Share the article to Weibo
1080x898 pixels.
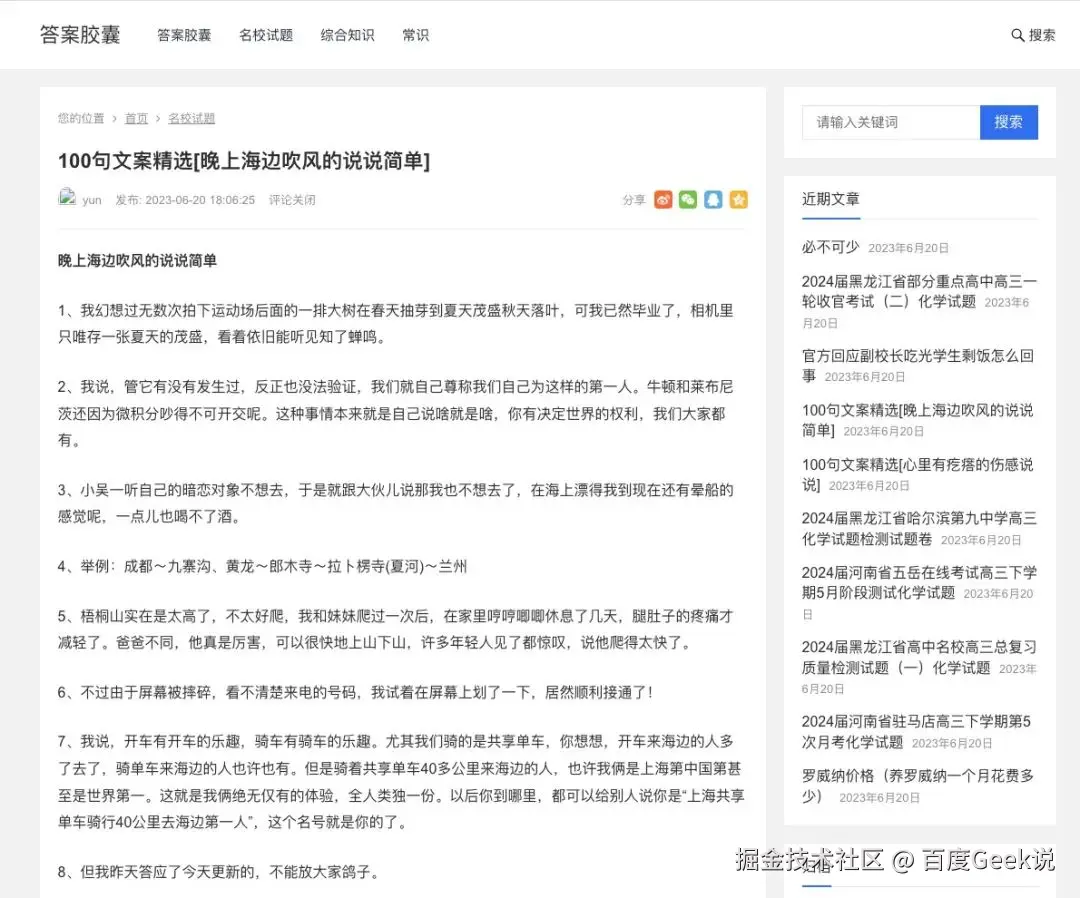click(663, 199)
